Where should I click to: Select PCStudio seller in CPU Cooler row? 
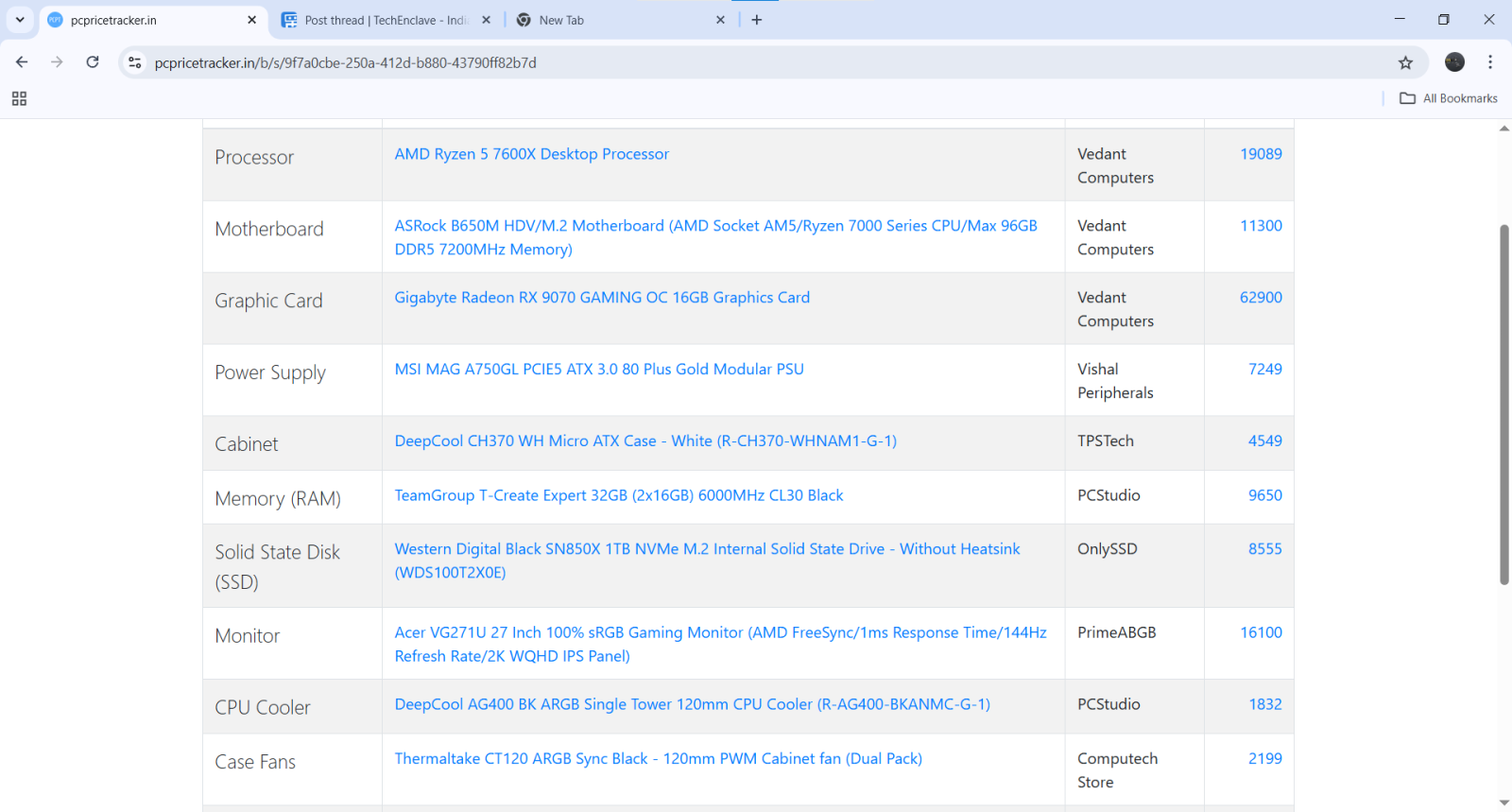pos(1108,704)
